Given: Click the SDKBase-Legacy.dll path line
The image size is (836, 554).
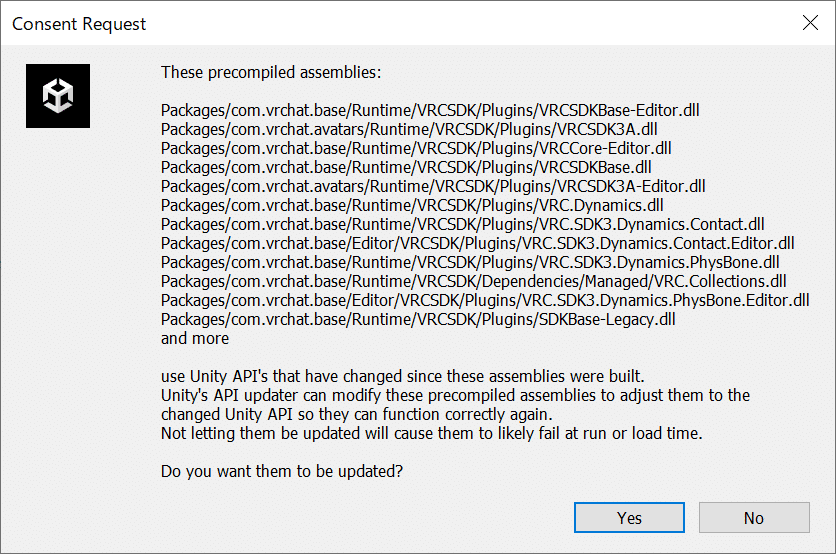Looking at the screenshot, I should click(x=418, y=319).
